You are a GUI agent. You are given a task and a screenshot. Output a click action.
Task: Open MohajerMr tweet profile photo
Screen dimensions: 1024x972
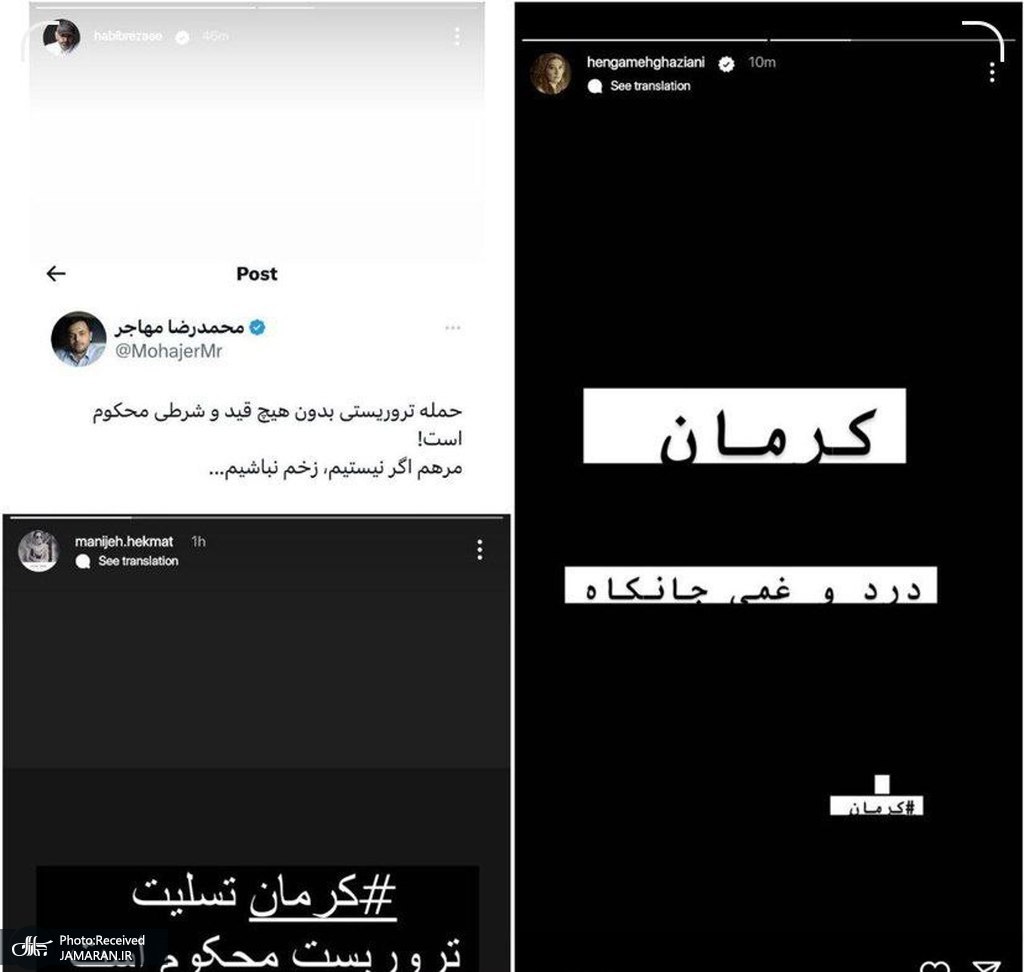(78, 338)
